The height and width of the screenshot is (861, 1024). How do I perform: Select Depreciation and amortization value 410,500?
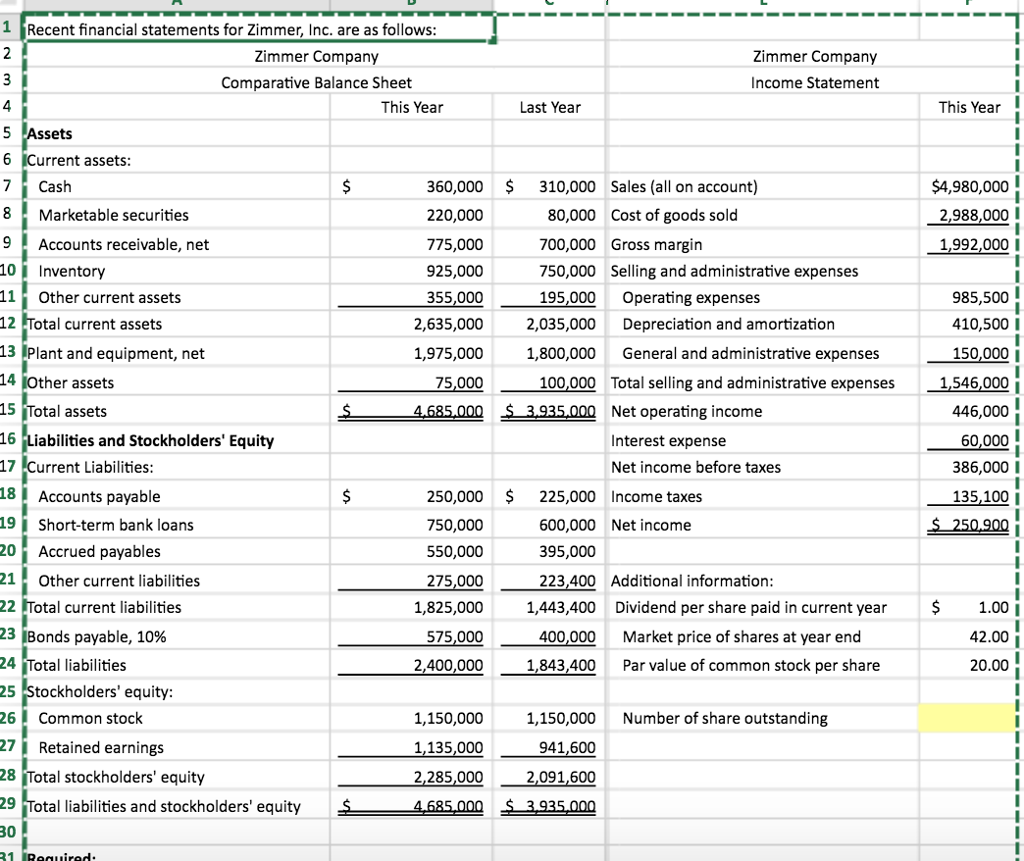[x=980, y=324]
